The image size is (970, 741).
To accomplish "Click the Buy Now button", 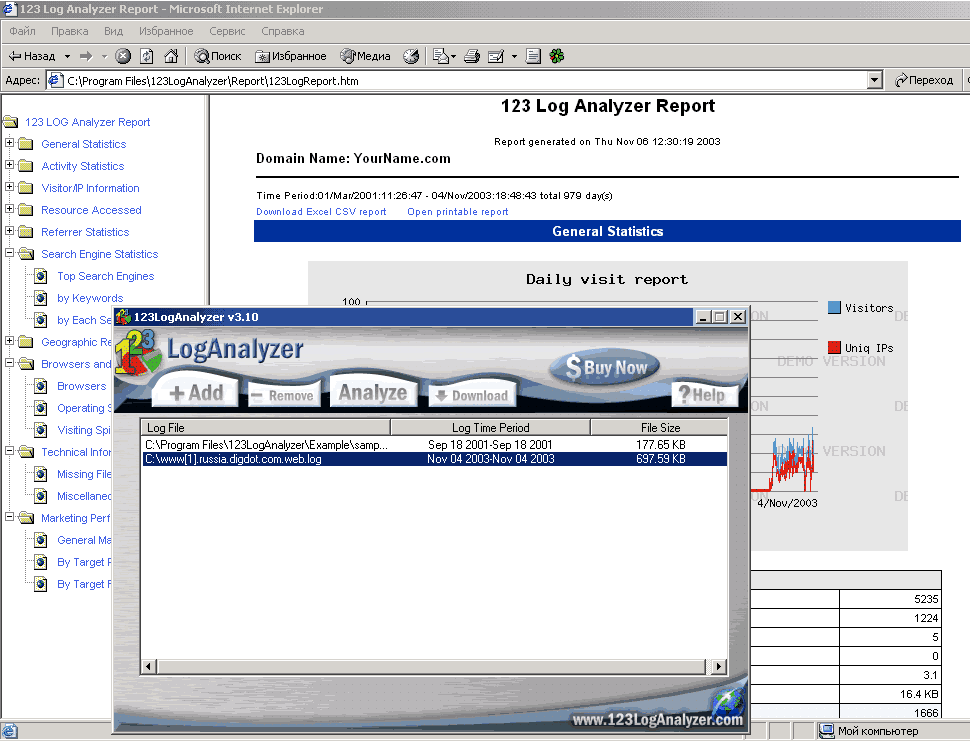I will pyautogui.click(x=606, y=368).
